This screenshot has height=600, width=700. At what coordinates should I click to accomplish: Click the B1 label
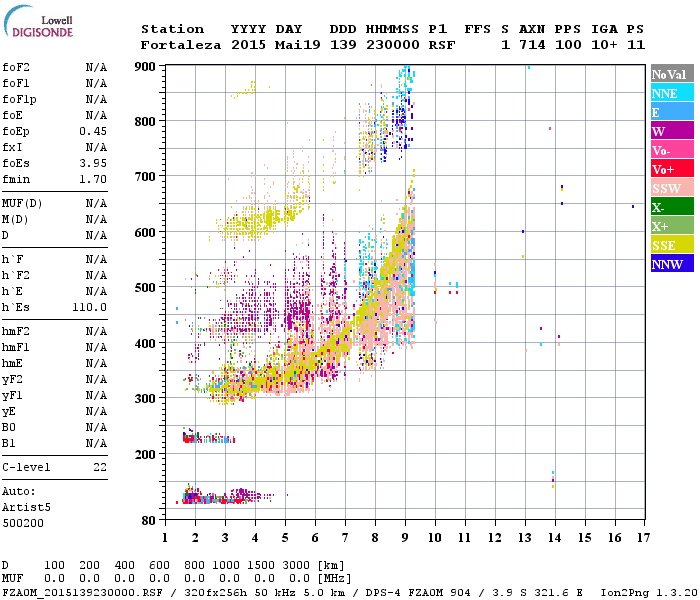pos(8,443)
